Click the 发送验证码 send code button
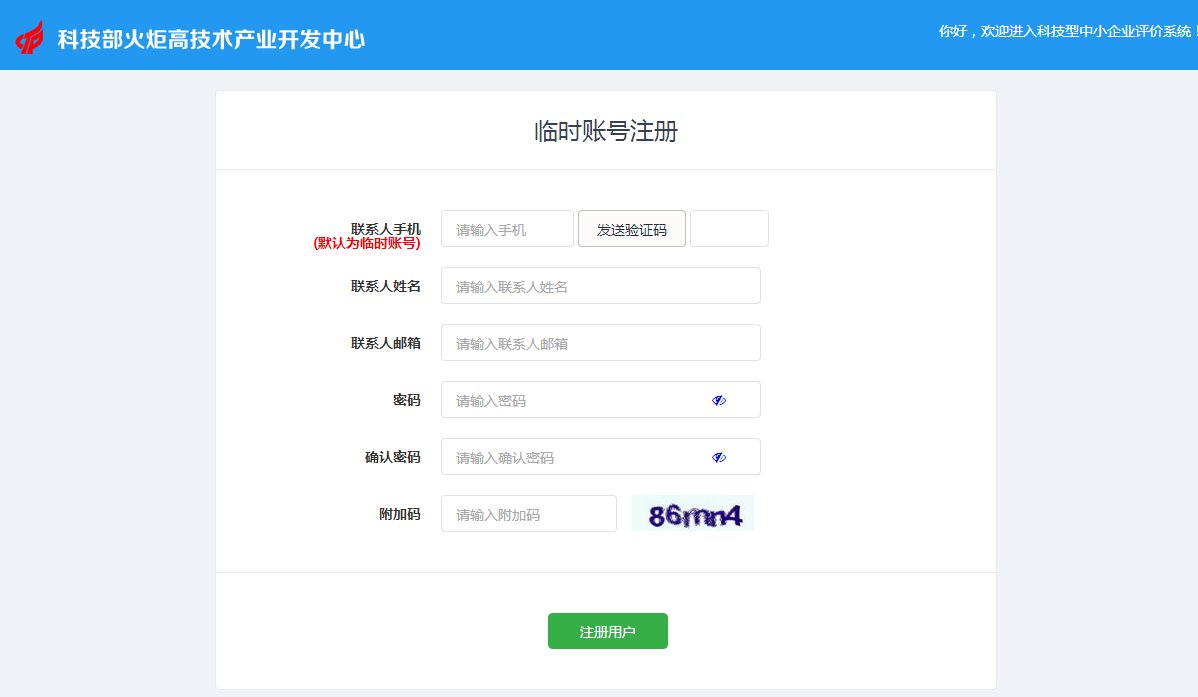The width and height of the screenshot is (1198, 697). click(x=631, y=228)
